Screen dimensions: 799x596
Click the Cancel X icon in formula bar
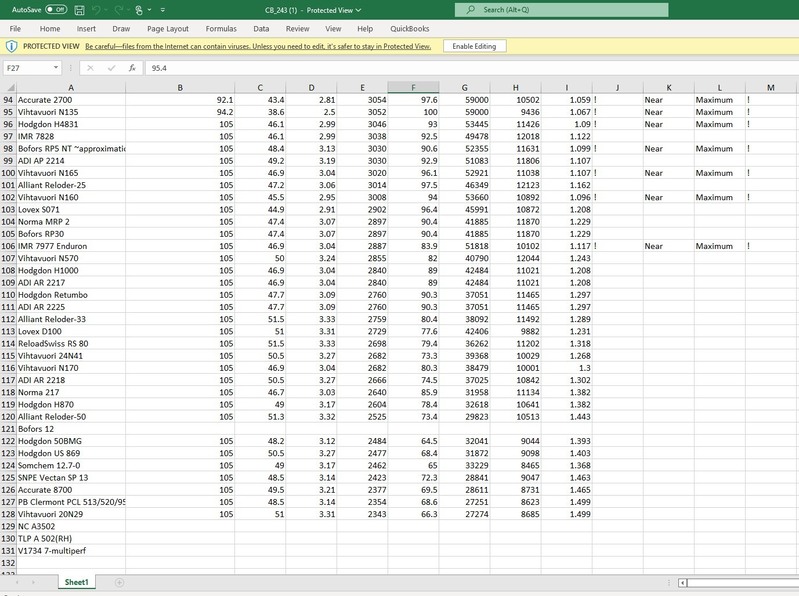(89, 68)
